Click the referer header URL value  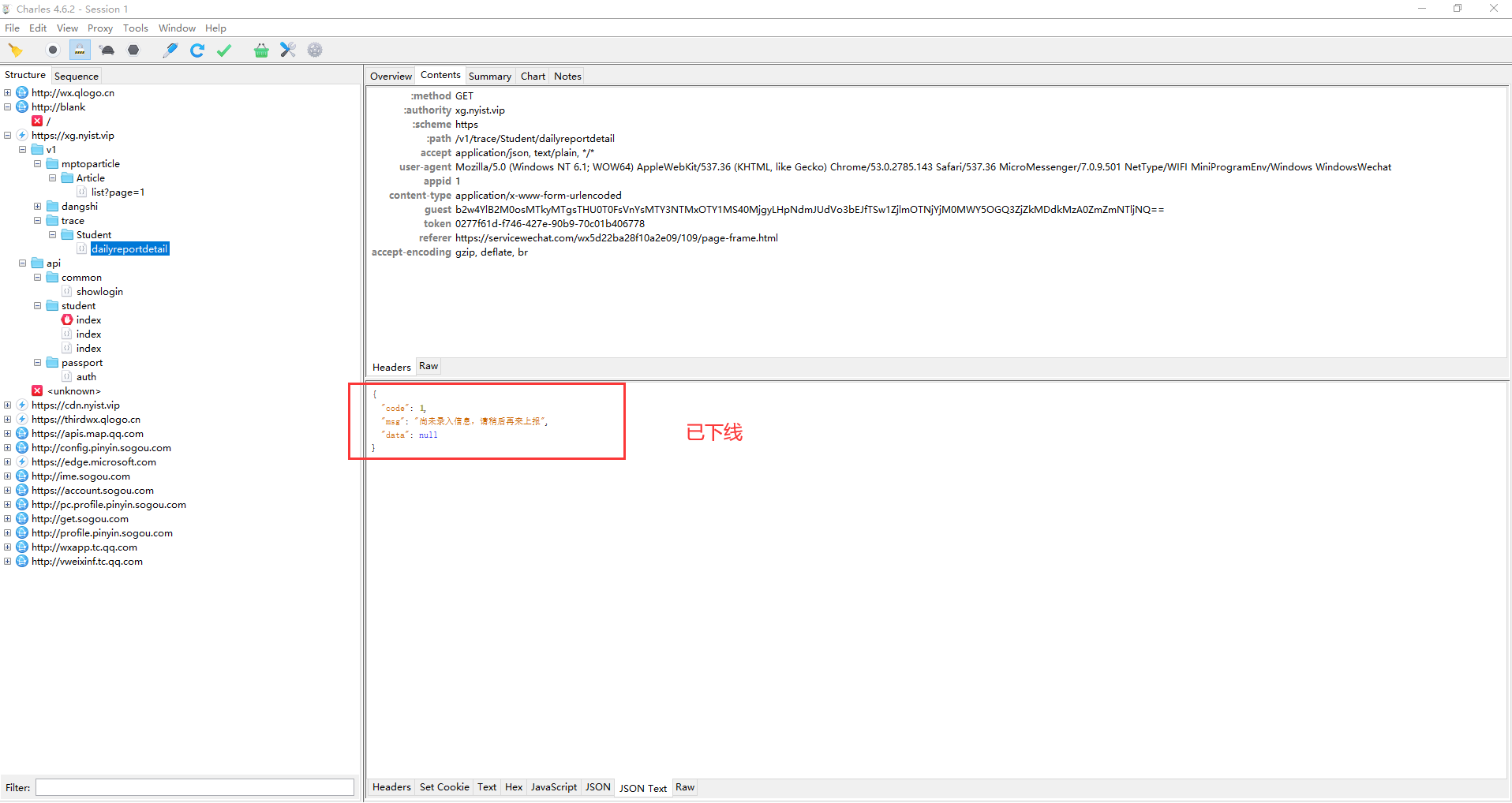click(616, 238)
